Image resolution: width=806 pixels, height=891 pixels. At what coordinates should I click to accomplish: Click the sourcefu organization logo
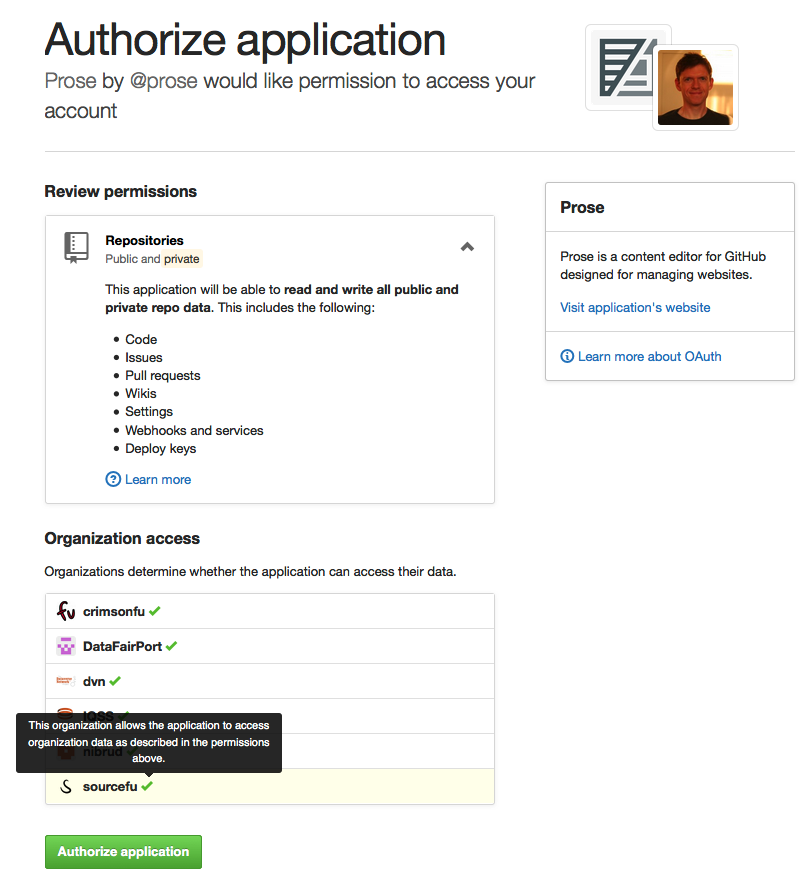click(66, 786)
